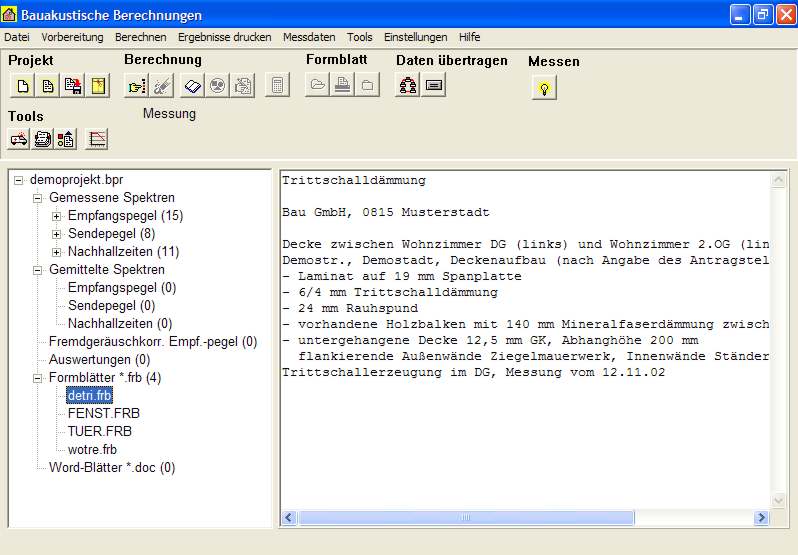Click the '- 24 mm Rauhspund' line
The image size is (798, 555).
[x=350, y=308]
